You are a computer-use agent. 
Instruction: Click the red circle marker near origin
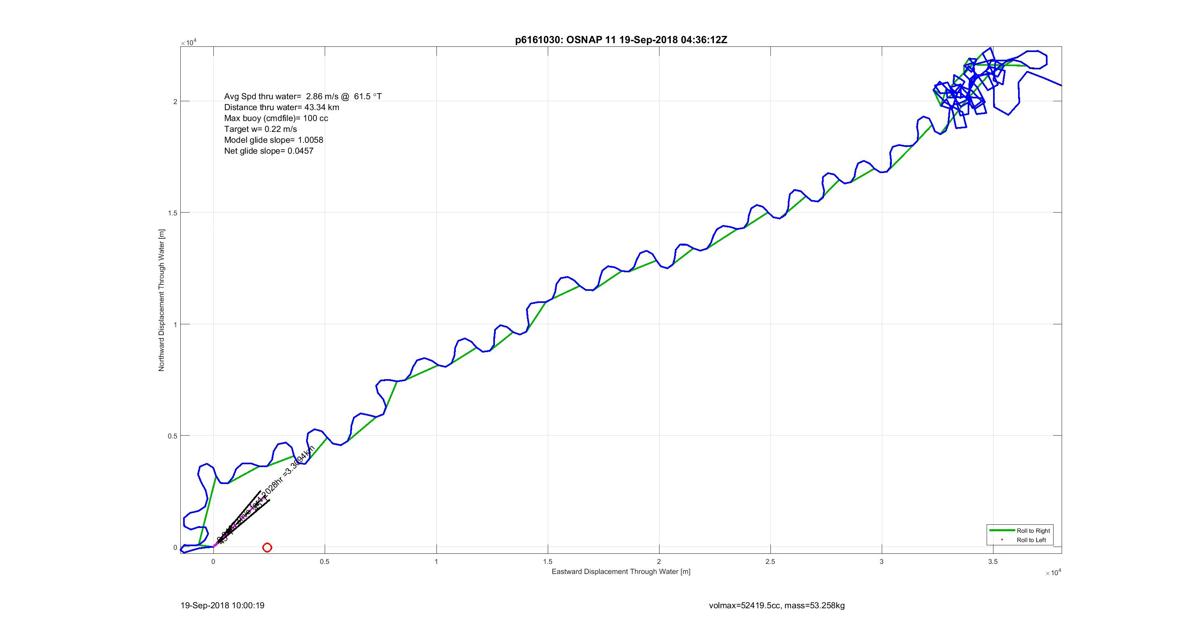point(267,547)
